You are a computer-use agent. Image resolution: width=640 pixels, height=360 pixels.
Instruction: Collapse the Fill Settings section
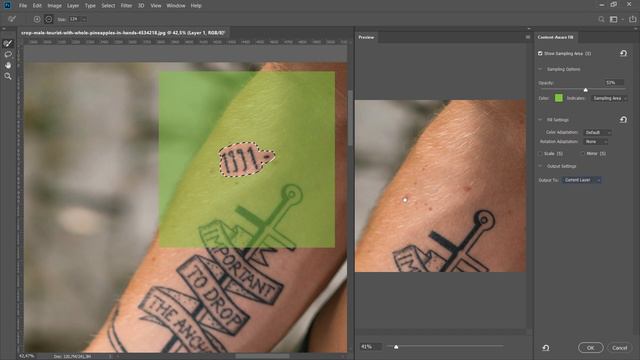(x=540, y=120)
